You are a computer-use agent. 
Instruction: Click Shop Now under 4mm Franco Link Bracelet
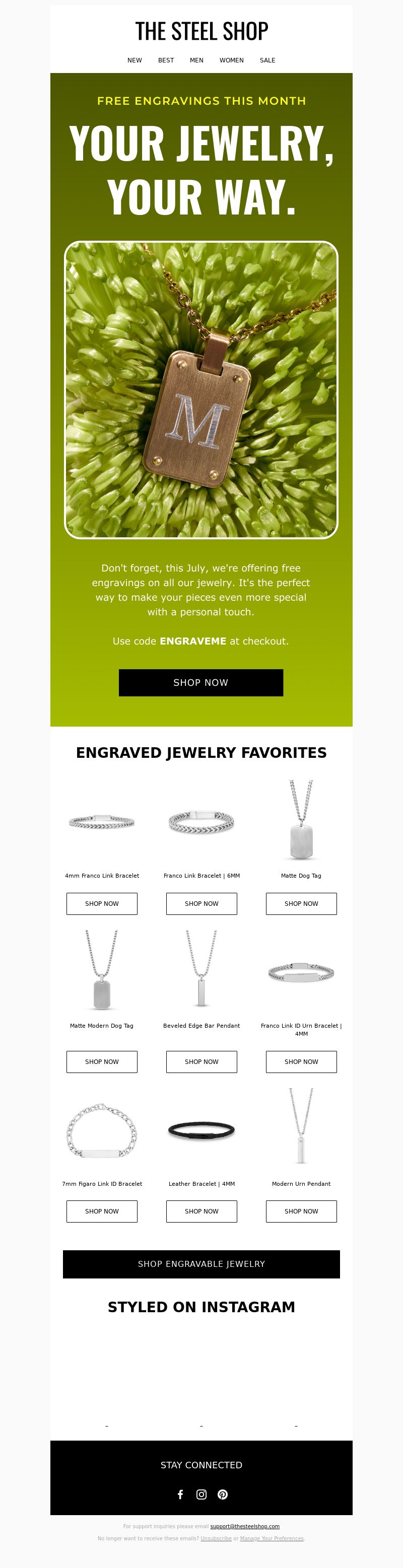[102, 903]
